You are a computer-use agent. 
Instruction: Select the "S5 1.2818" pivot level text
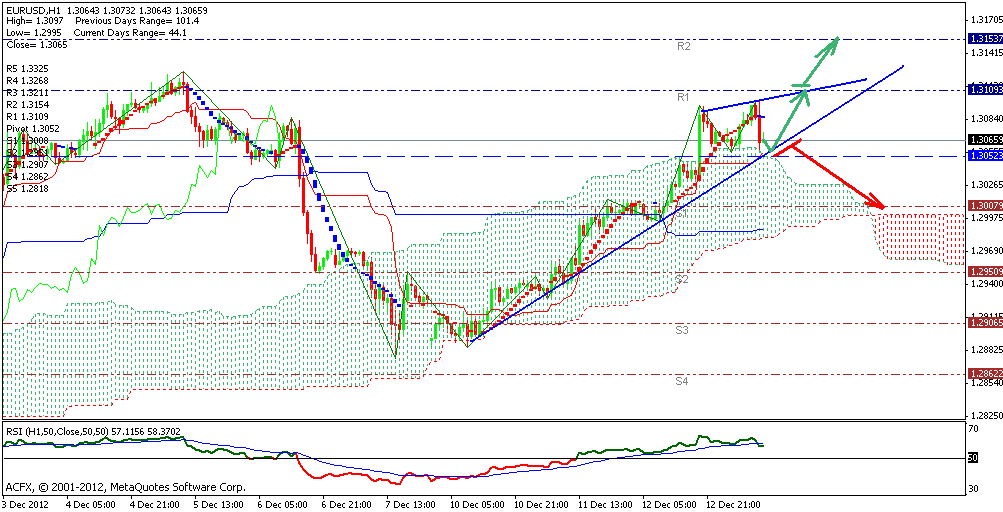(x=27, y=189)
